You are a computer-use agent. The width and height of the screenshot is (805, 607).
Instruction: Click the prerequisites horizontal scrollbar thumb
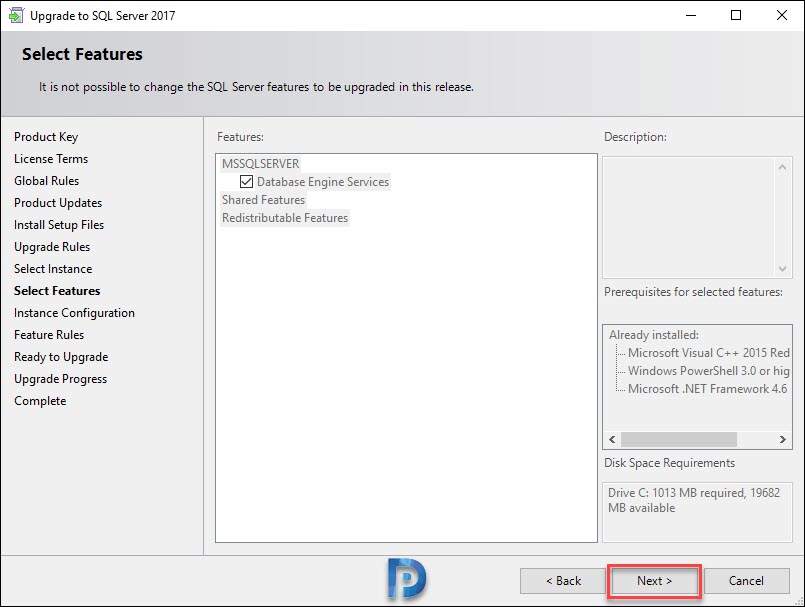[679, 440]
